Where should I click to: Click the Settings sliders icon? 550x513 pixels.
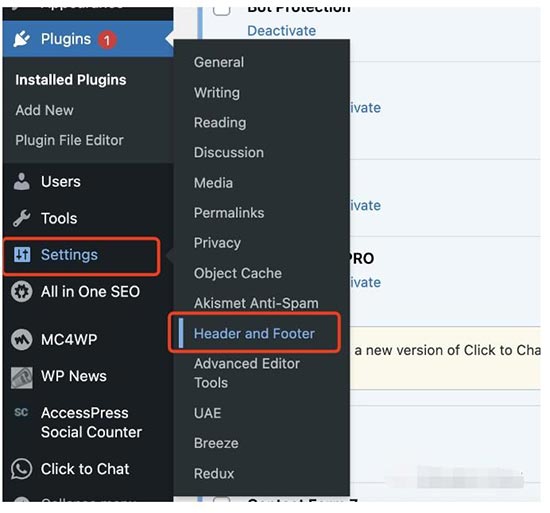(x=22, y=255)
